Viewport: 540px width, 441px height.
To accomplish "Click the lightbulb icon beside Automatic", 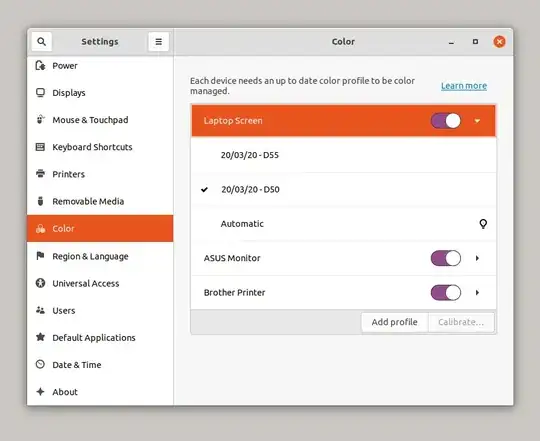I will point(483,224).
